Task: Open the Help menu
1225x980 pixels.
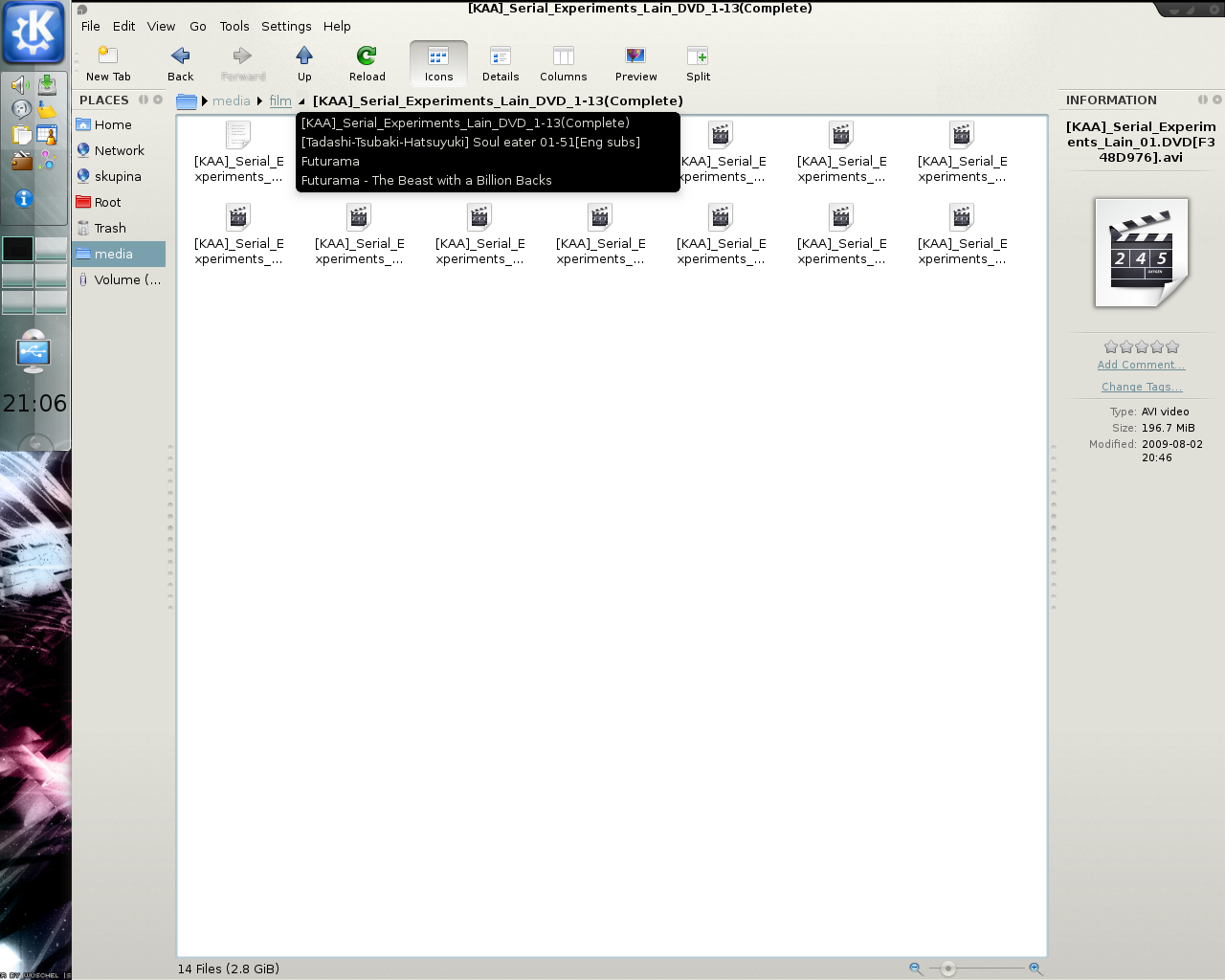Action: click(337, 26)
